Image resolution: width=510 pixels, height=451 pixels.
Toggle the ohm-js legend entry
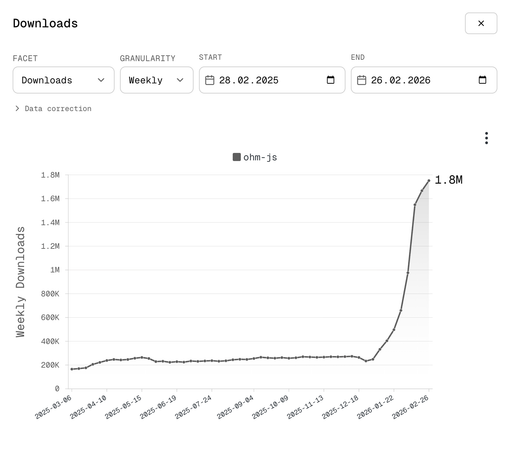pyautogui.click(x=255, y=157)
